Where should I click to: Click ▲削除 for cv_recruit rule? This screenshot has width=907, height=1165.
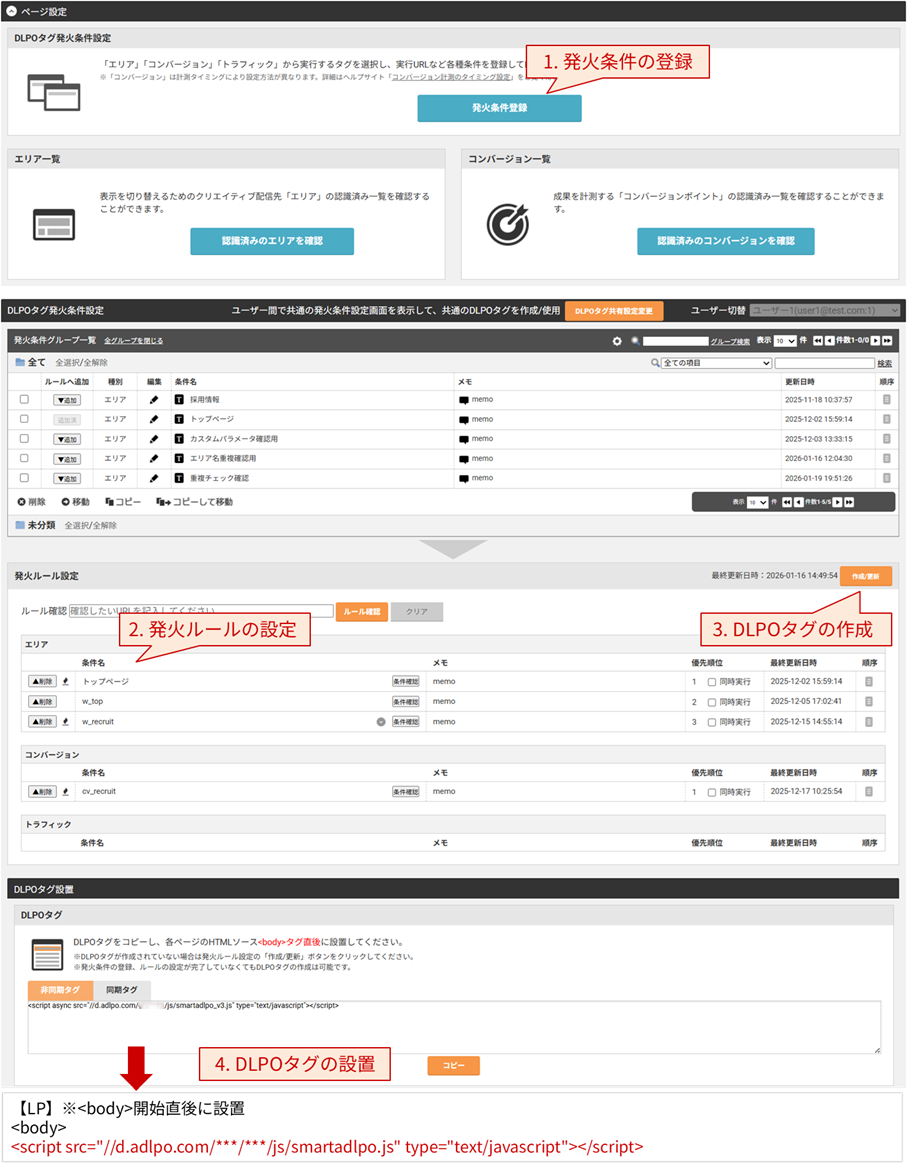(42, 792)
